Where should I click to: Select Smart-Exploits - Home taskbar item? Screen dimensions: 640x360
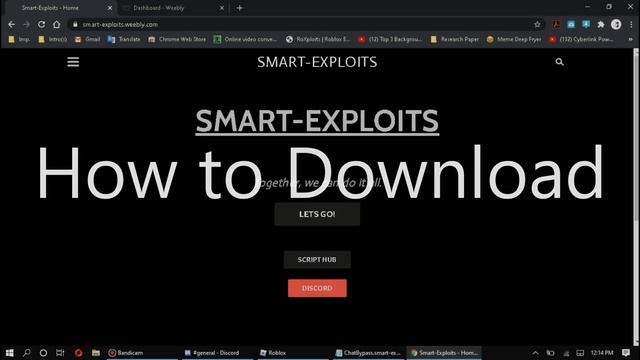point(444,353)
